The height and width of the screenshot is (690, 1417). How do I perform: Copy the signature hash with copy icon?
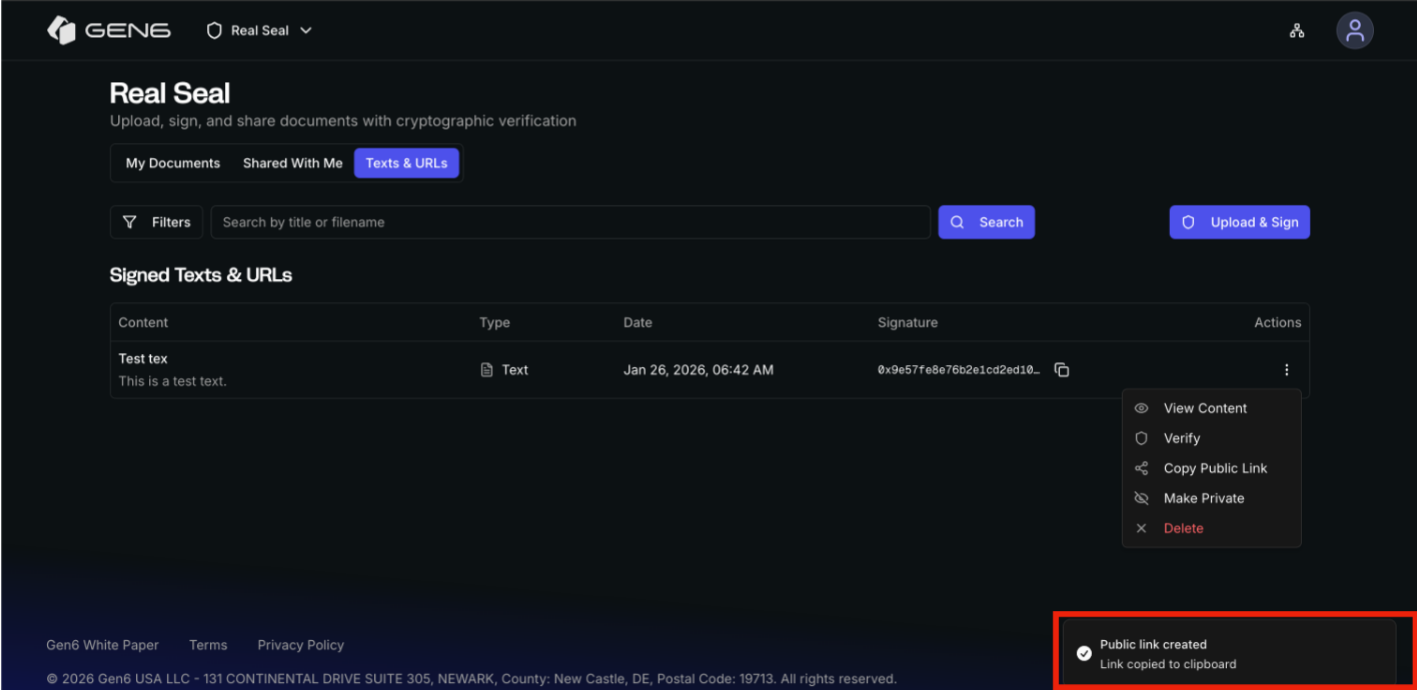[1062, 370]
